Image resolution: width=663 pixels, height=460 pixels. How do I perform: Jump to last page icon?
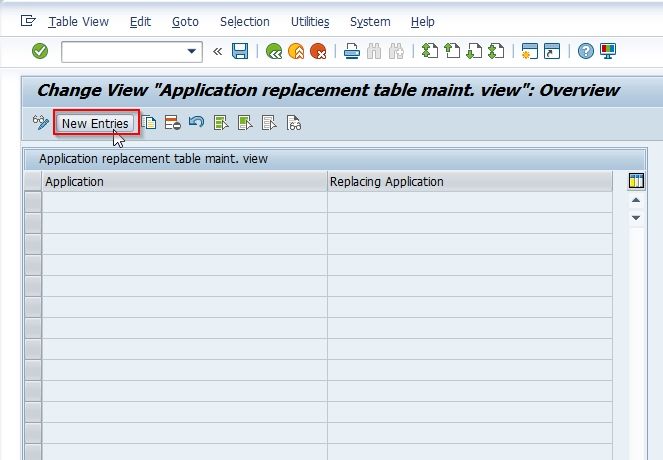tap(496, 51)
